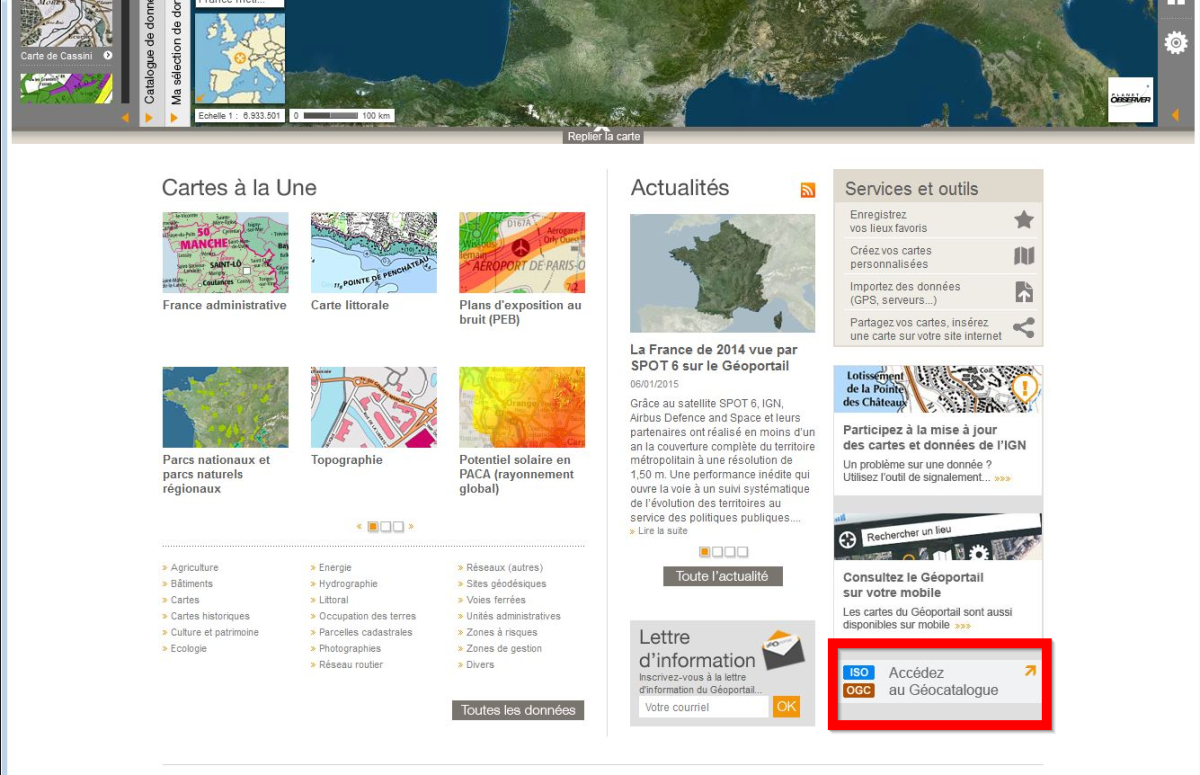This screenshot has height=775, width=1200.
Task: Focus the Votre courriel input field
Action: (704, 707)
